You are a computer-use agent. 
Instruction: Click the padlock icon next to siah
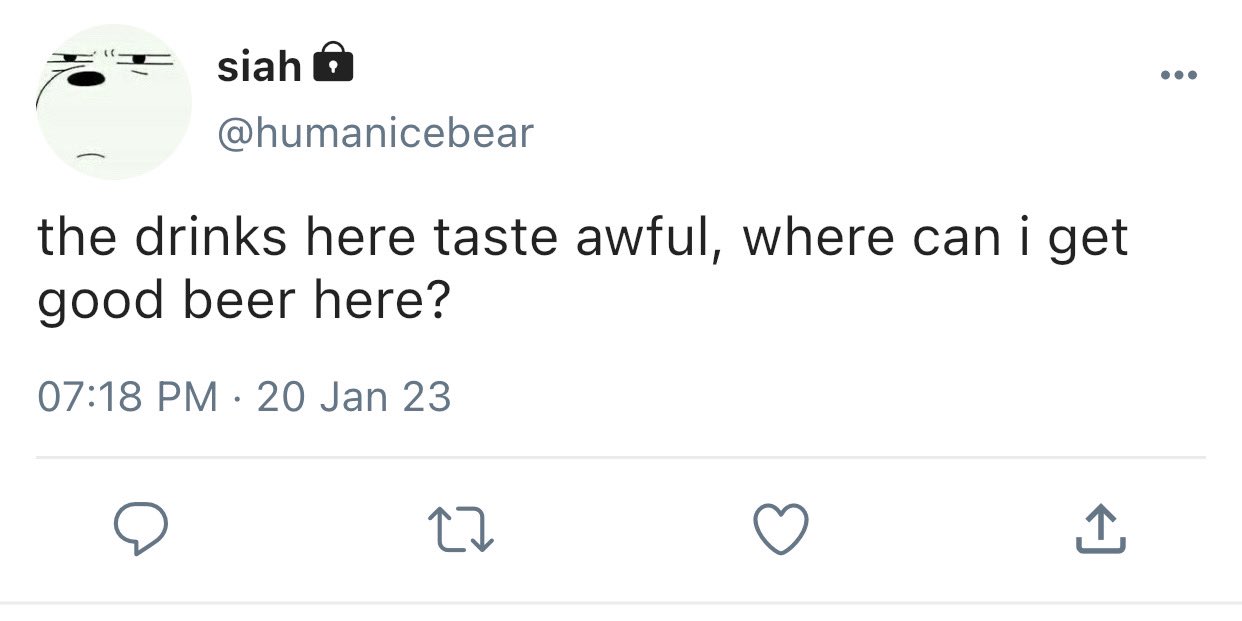point(334,64)
